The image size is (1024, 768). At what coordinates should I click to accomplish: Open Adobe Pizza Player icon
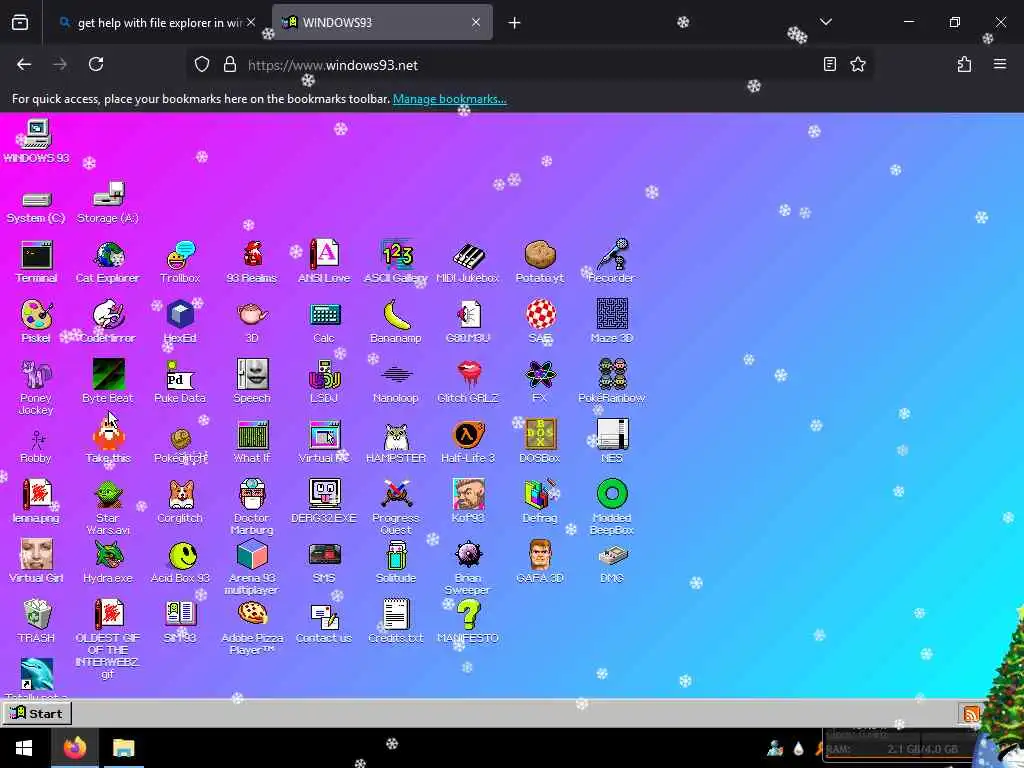click(x=252, y=628)
